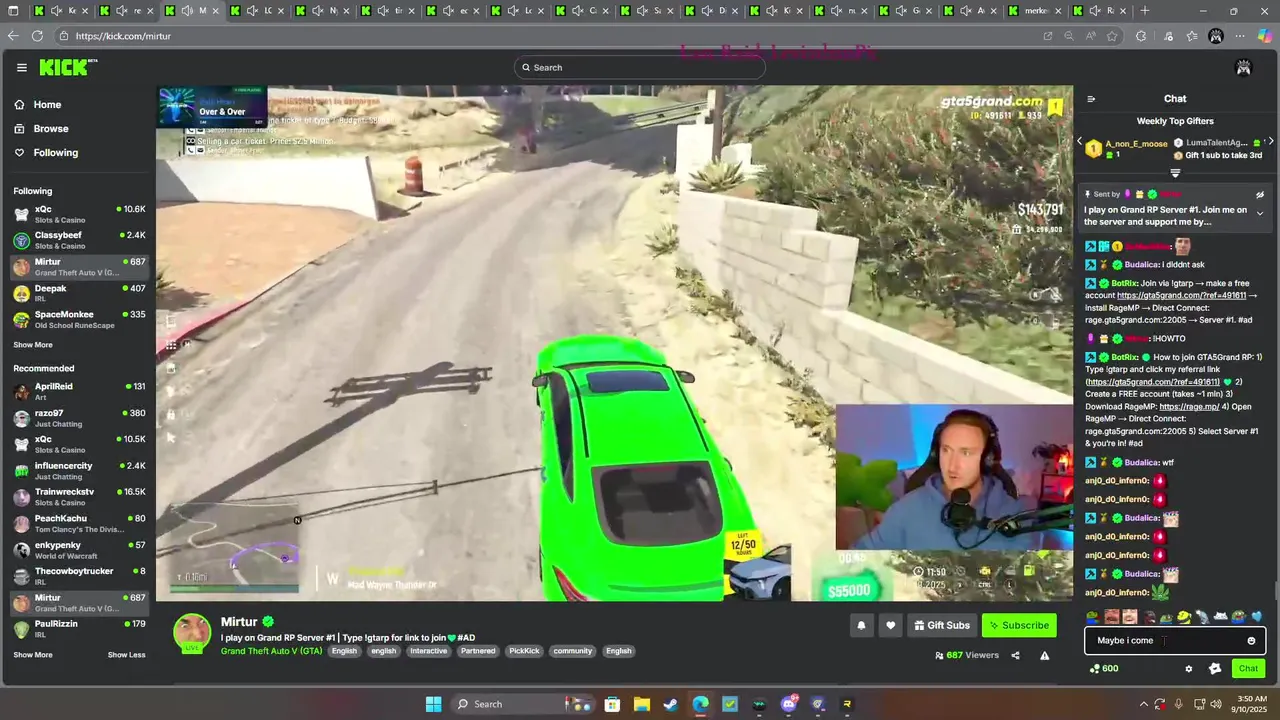Screen dimensions: 1280x720
Task: Report stream via warning triangle icon
Action: click(1044, 656)
